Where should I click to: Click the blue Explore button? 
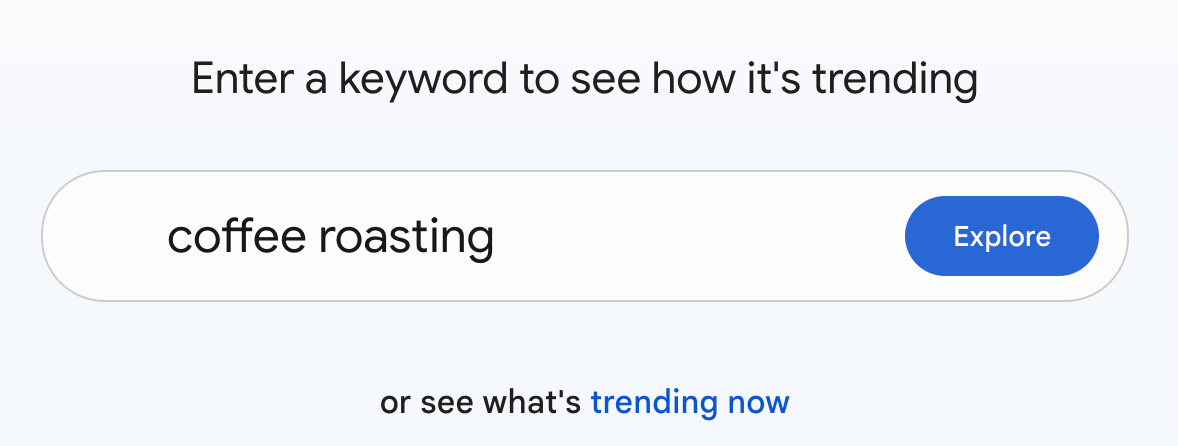[x=1001, y=236]
